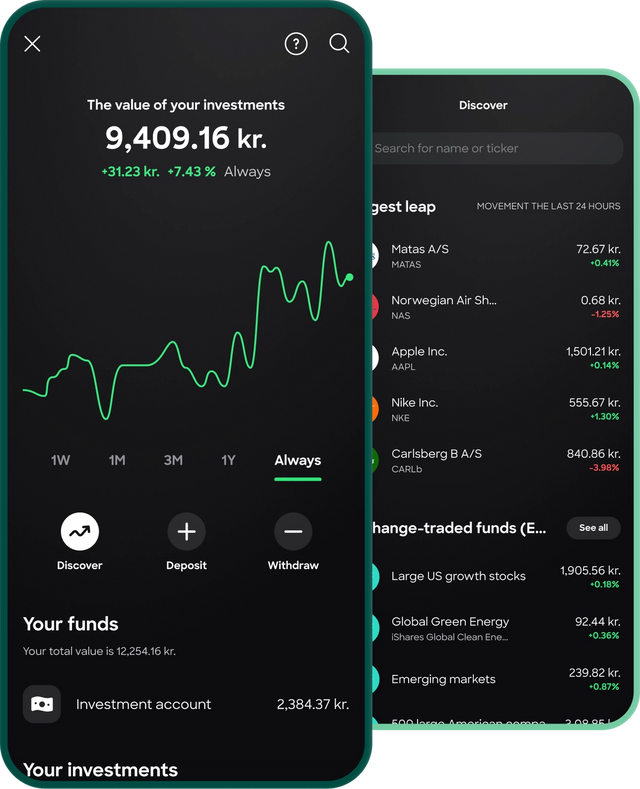Switch chart to 3M range
Screen dimensions: 640x789
pos(173,460)
